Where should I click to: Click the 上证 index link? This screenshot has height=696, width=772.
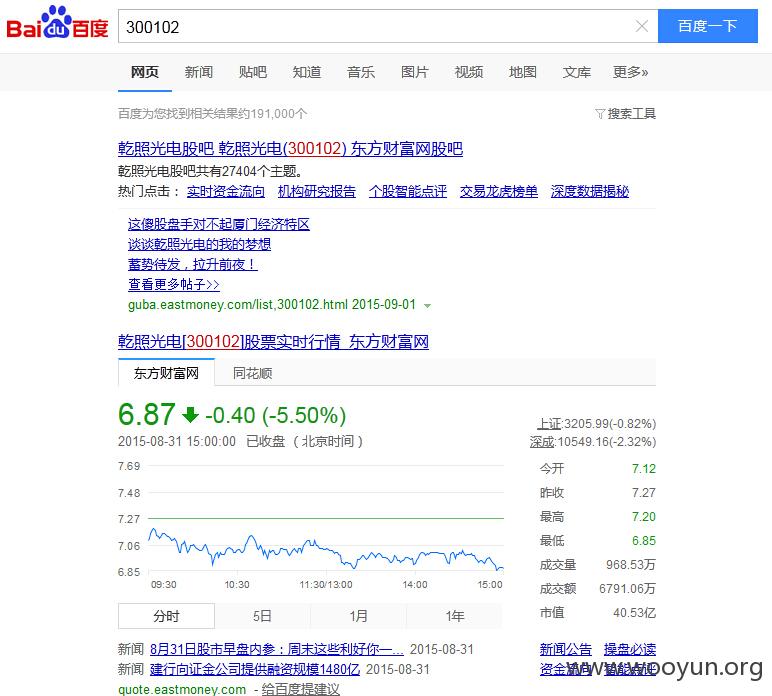pyautogui.click(x=549, y=424)
